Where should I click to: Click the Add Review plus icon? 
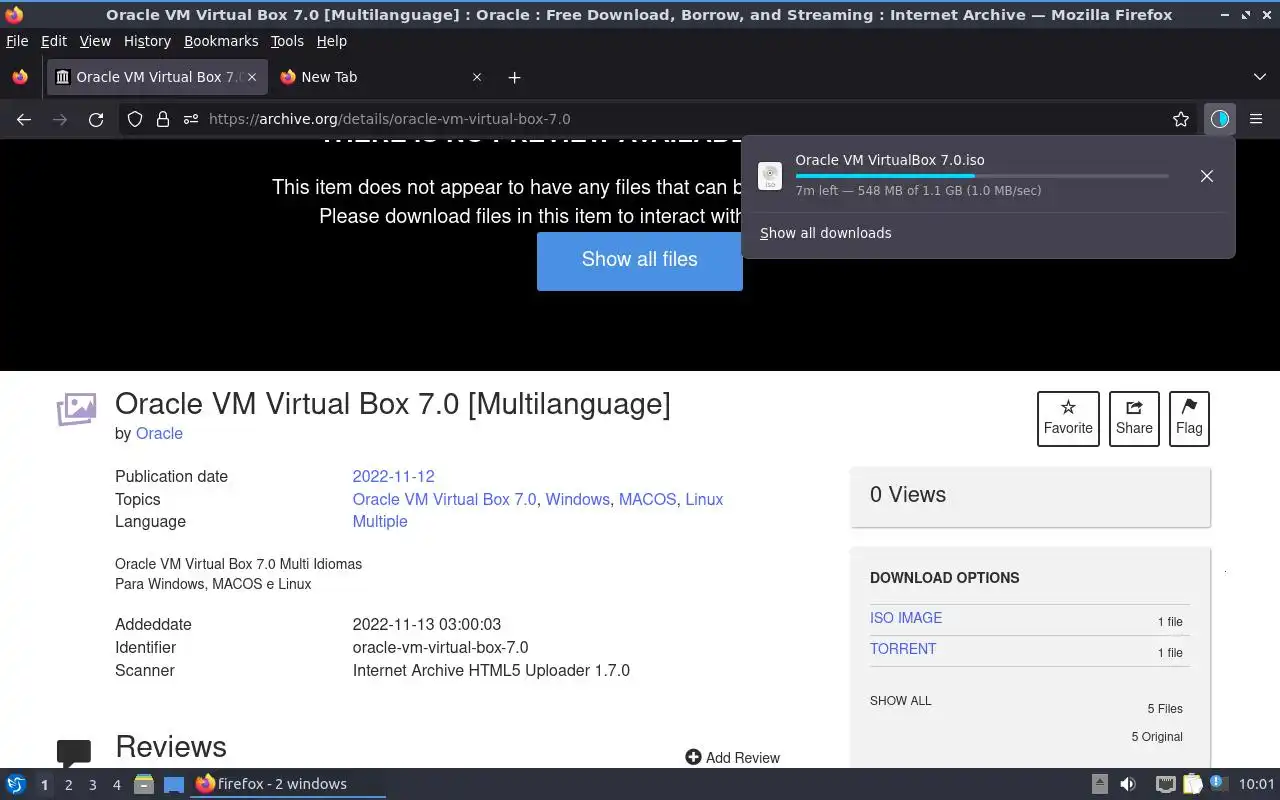[693, 757]
